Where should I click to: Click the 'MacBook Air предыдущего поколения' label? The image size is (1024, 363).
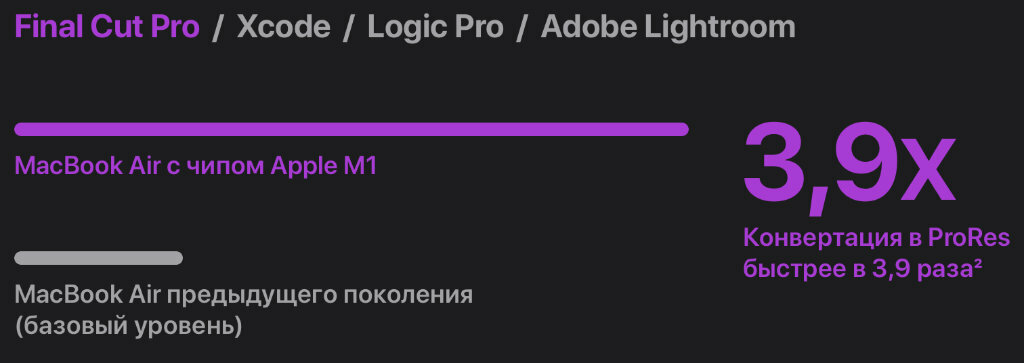(x=244, y=295)
